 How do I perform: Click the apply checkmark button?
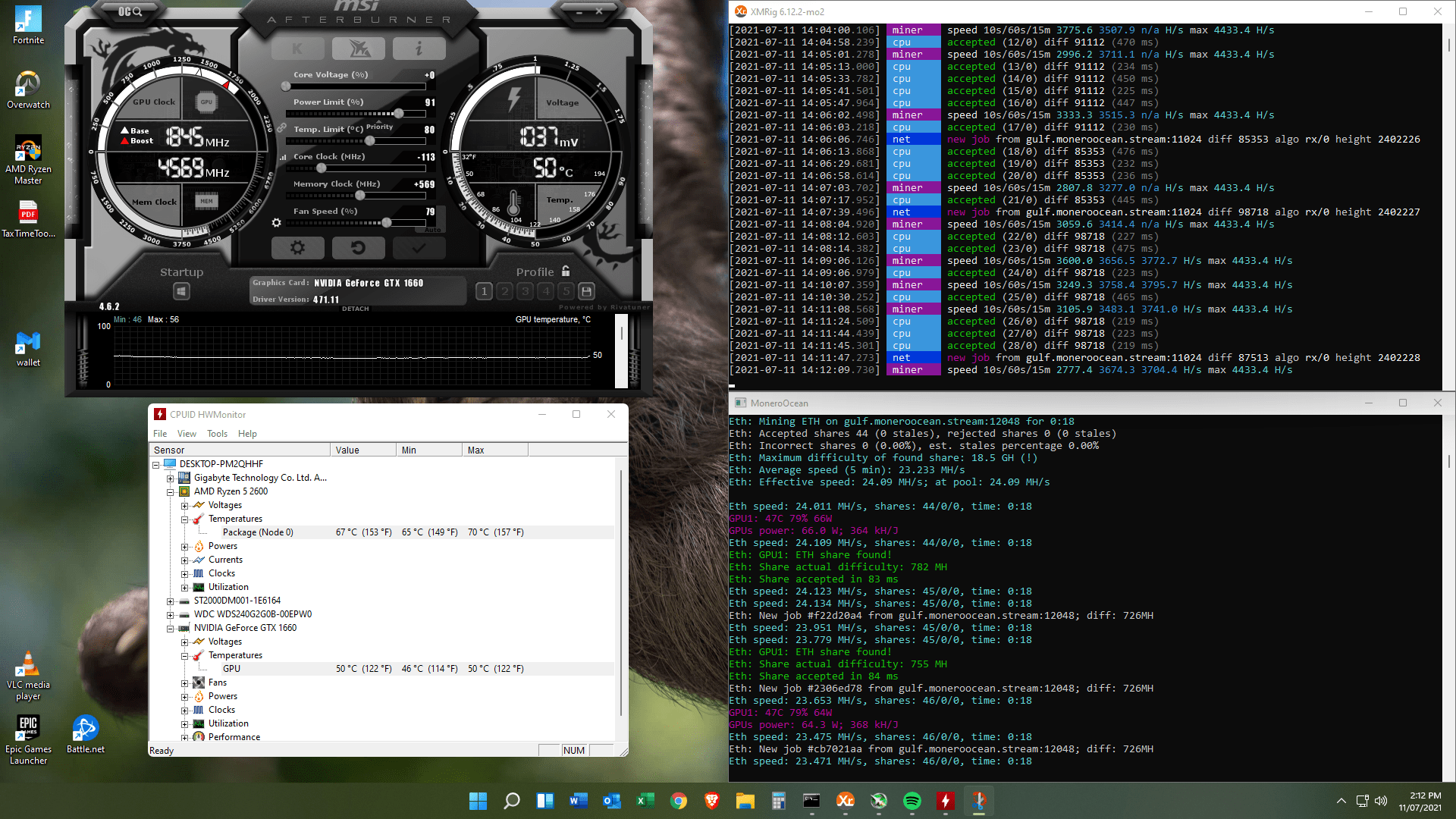(x=419, y=248)
